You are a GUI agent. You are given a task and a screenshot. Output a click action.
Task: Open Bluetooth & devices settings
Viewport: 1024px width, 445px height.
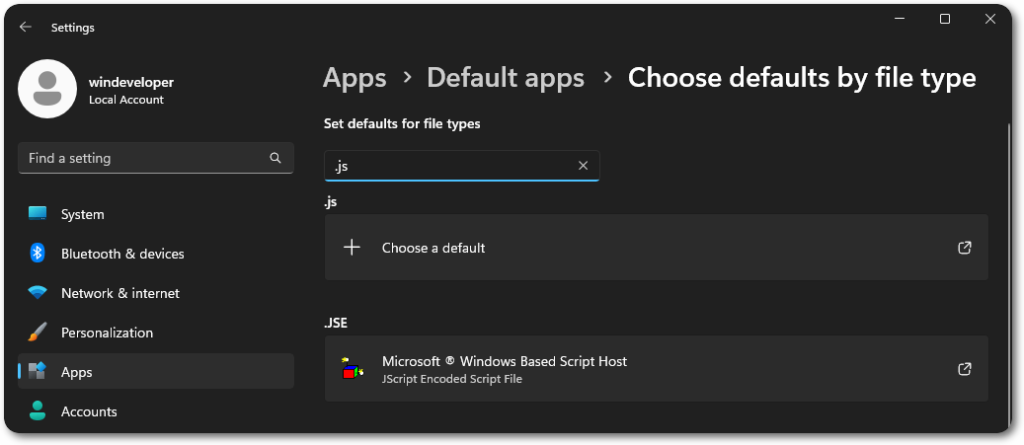tap(122, 254)
